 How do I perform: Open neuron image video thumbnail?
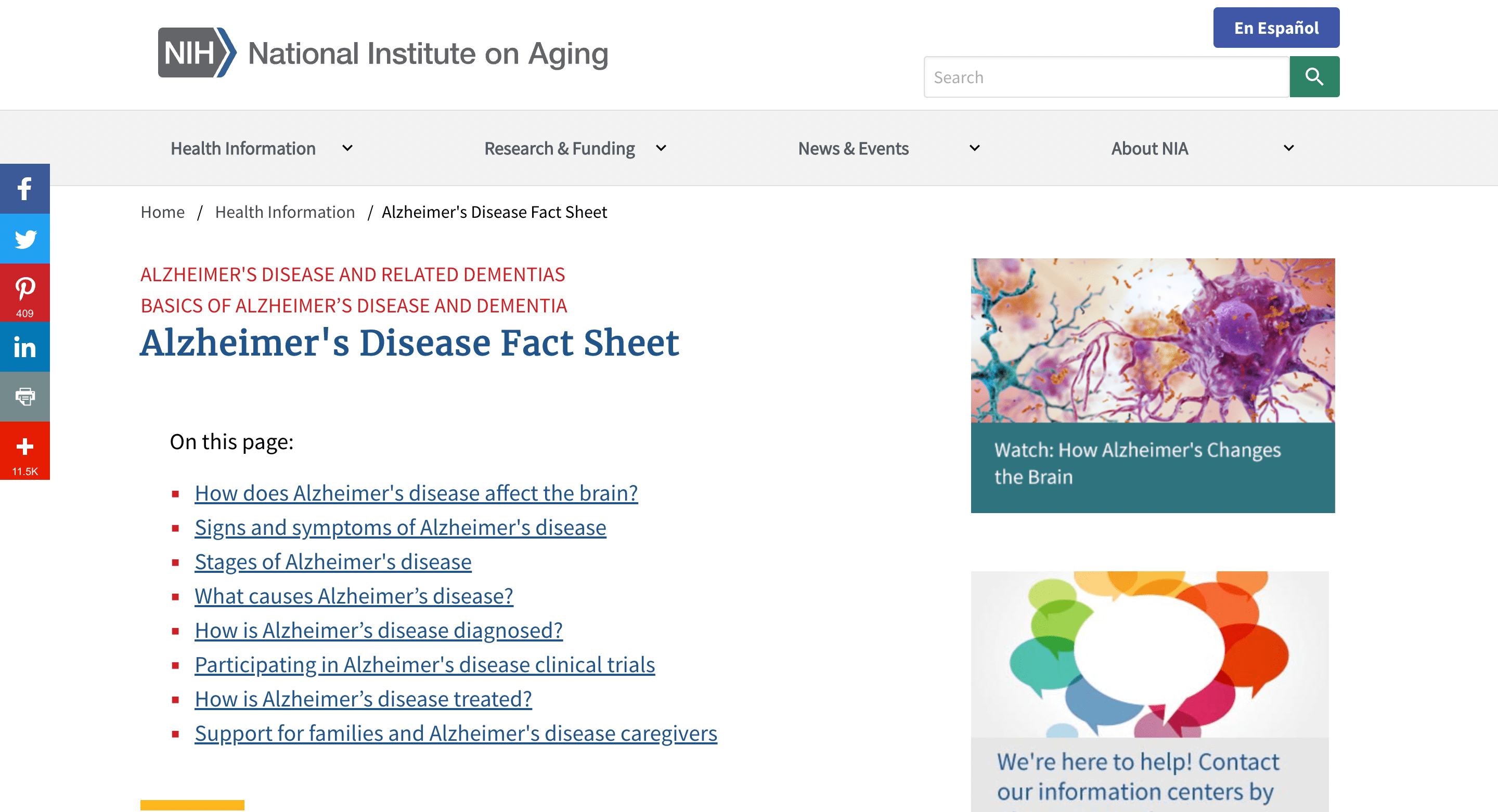(x=1153, y=340)
